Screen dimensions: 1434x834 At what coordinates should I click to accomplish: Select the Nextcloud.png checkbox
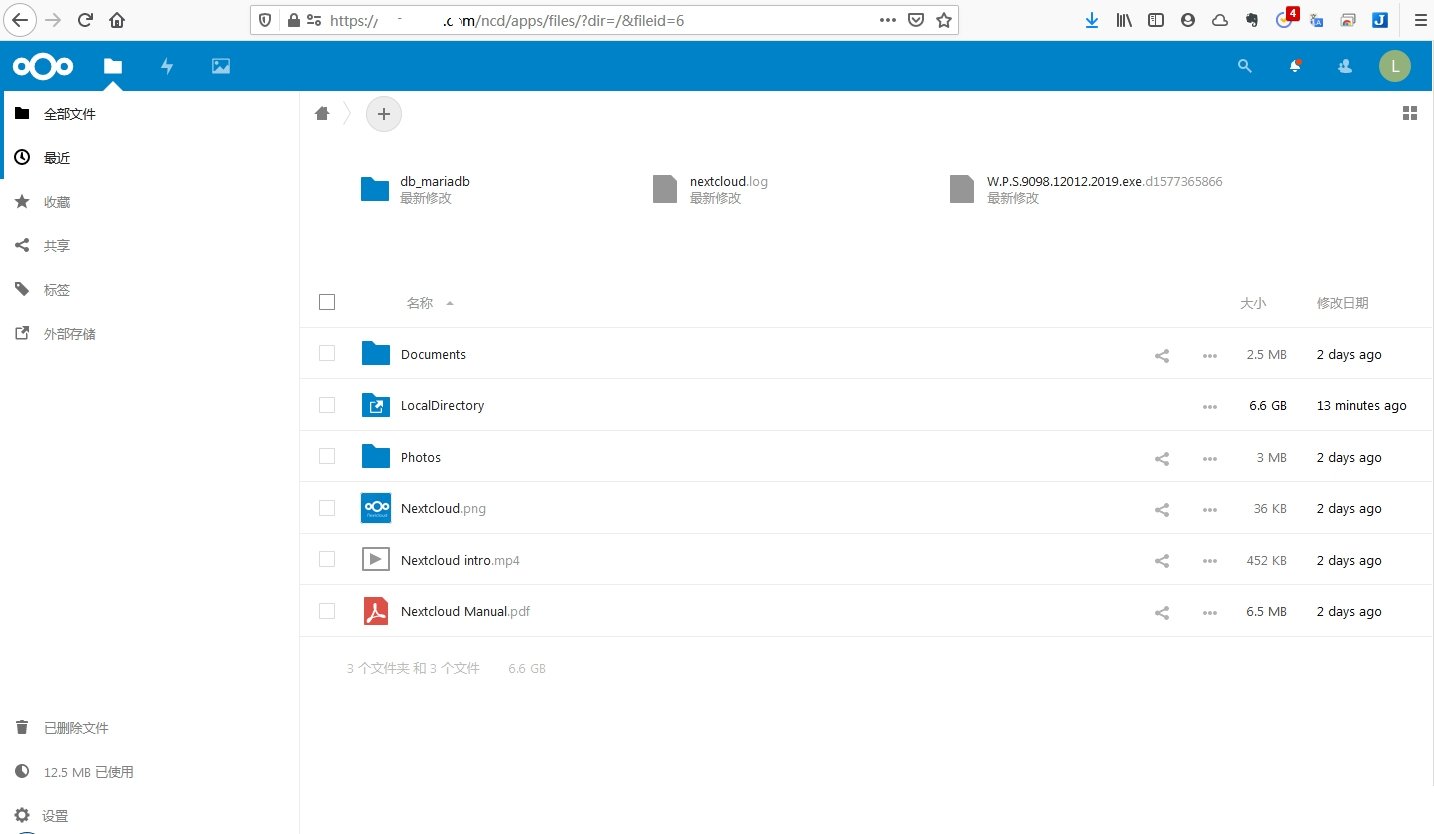tap(327, 508)
